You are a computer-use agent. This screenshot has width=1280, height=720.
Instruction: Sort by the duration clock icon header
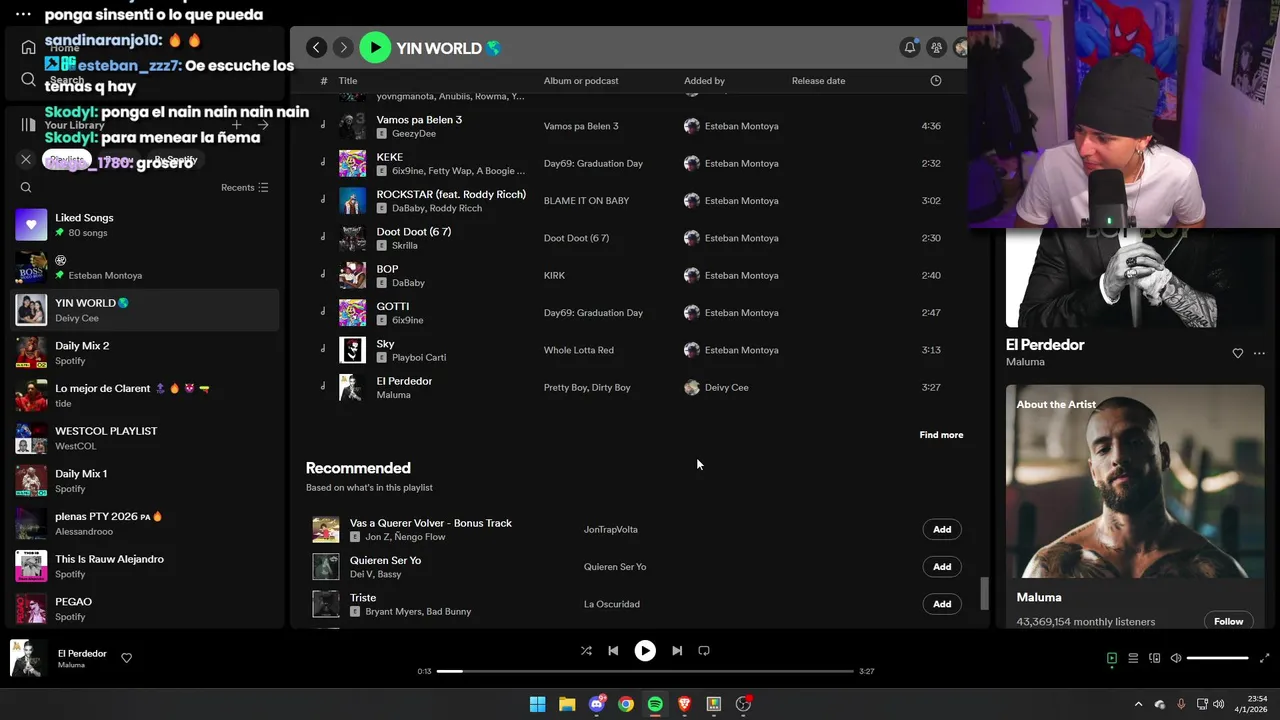[936, 81]
